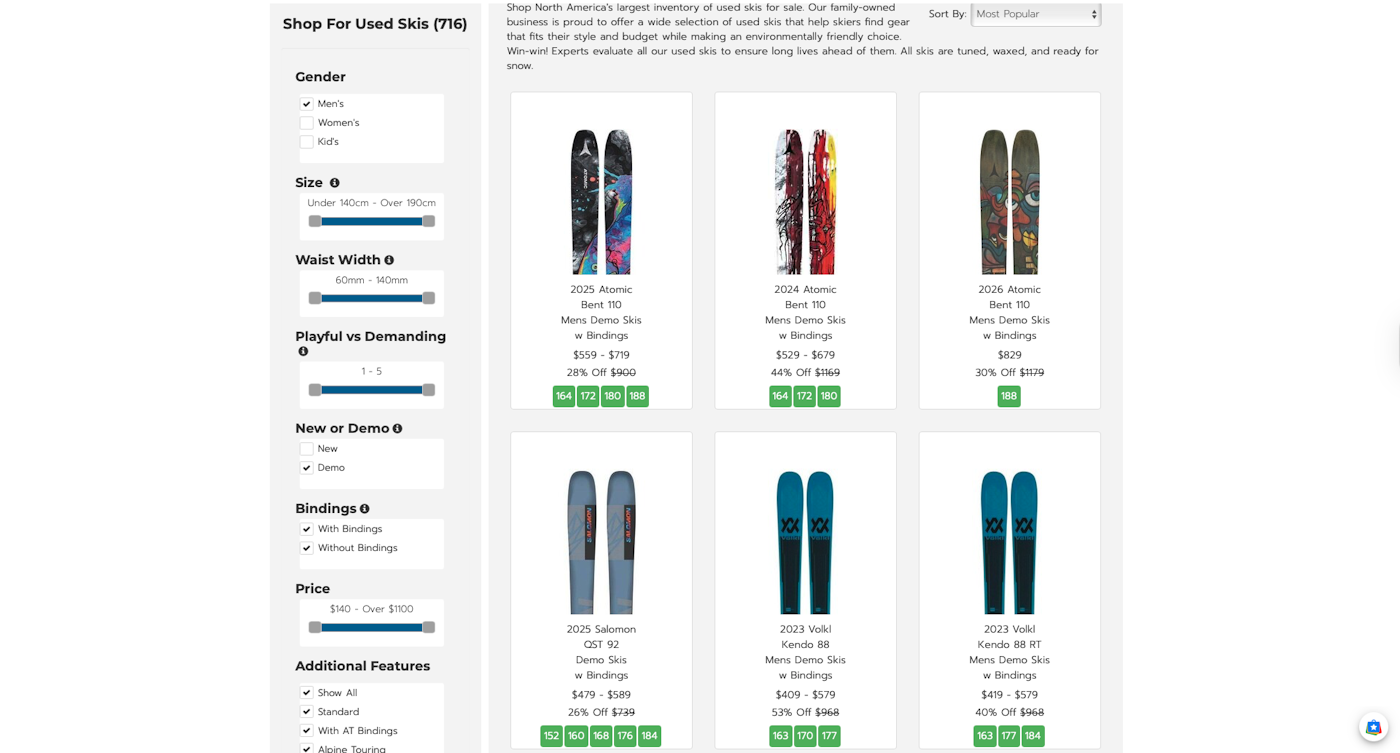Enable the New skis checkbox
The width and height of the screenshot is (1400, 753).
[307, 449]
